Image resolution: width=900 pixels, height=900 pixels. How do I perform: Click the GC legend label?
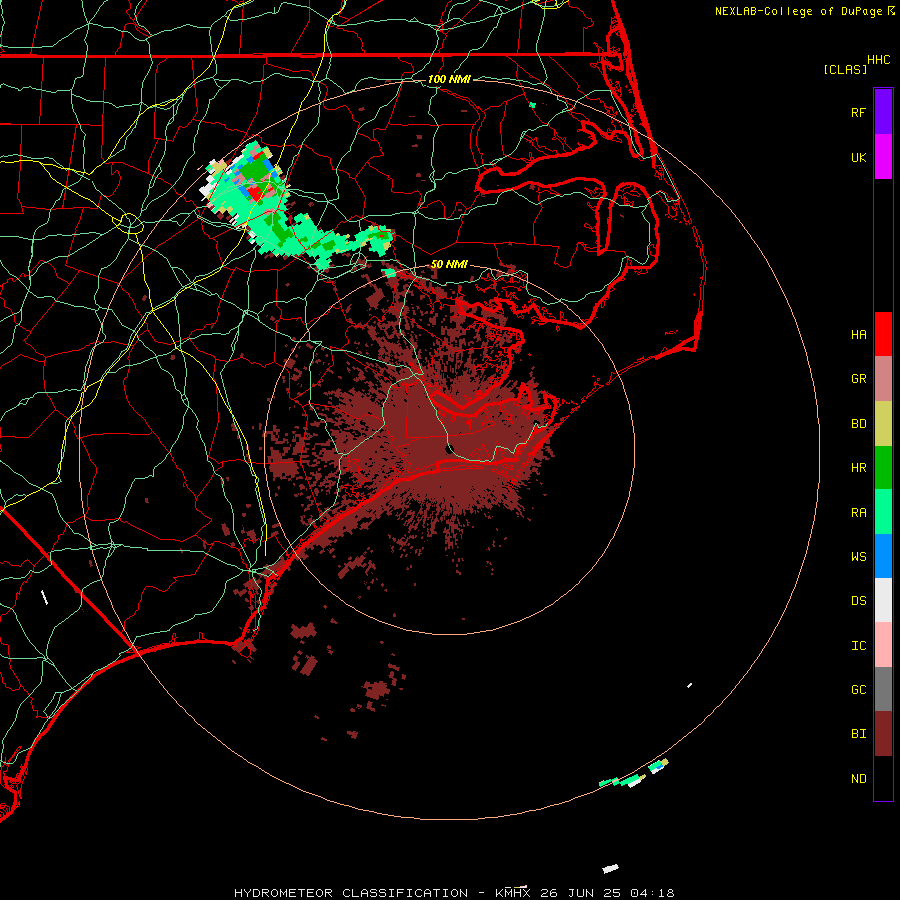pyautogui.click(x=858, y=690)
